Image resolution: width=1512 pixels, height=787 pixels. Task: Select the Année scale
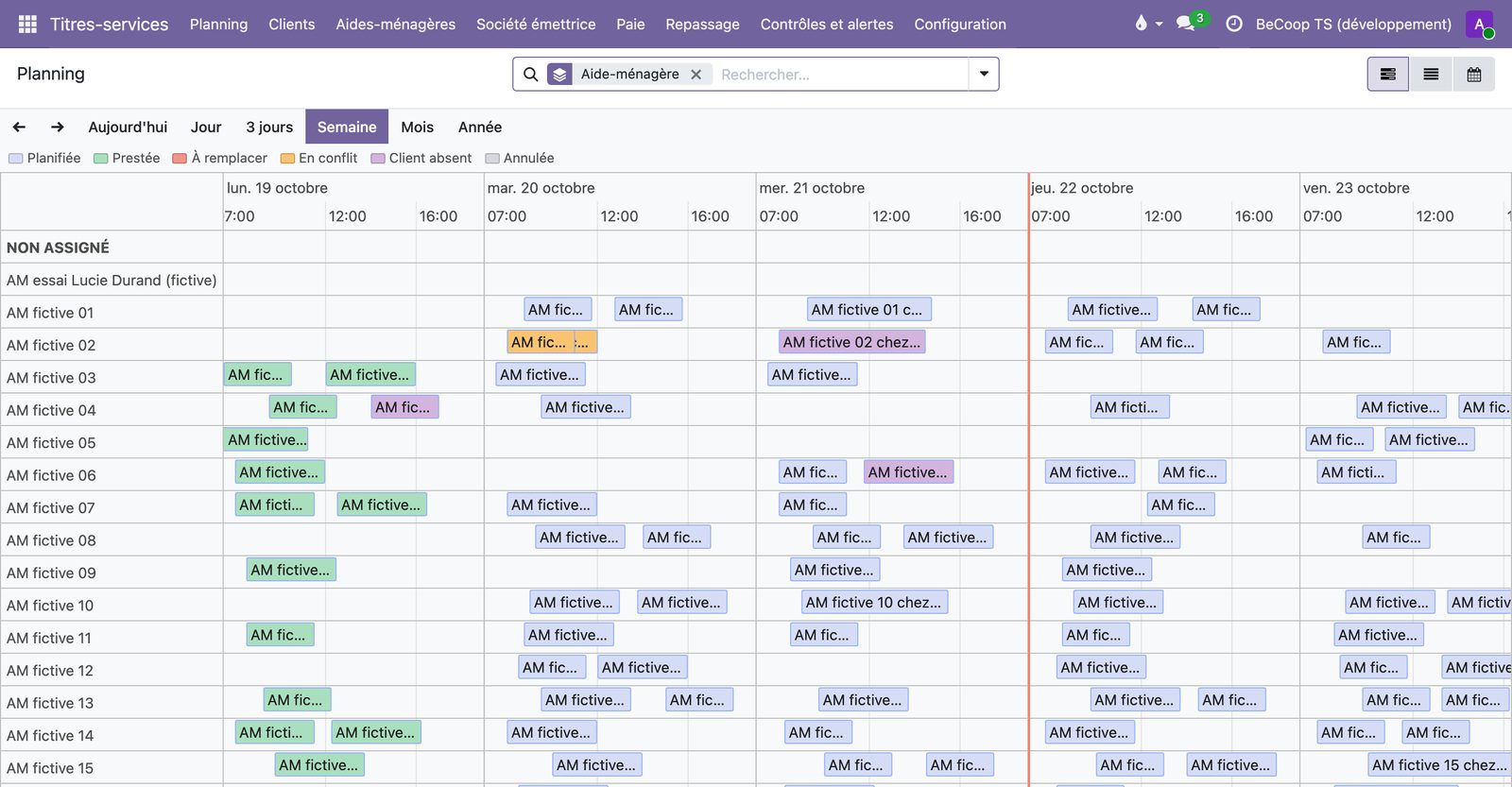(x=480, y=127)
